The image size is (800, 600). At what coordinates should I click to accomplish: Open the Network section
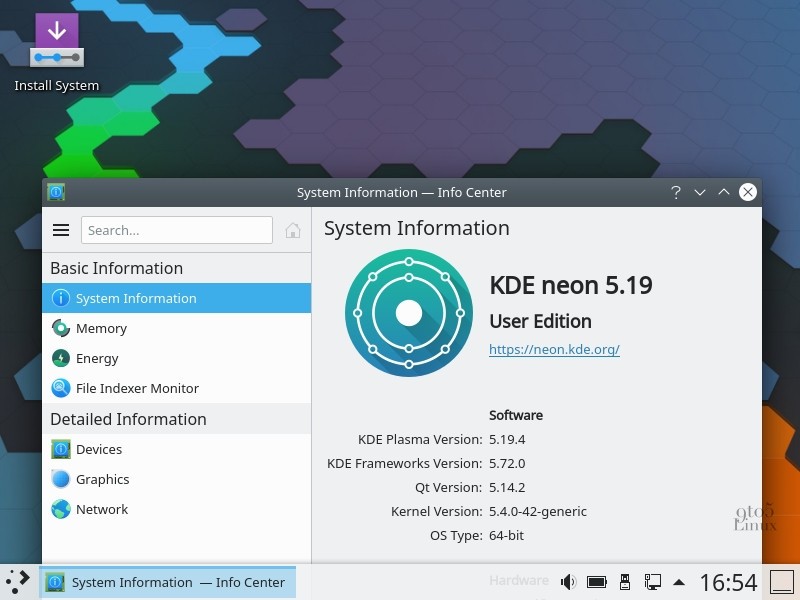177,509
